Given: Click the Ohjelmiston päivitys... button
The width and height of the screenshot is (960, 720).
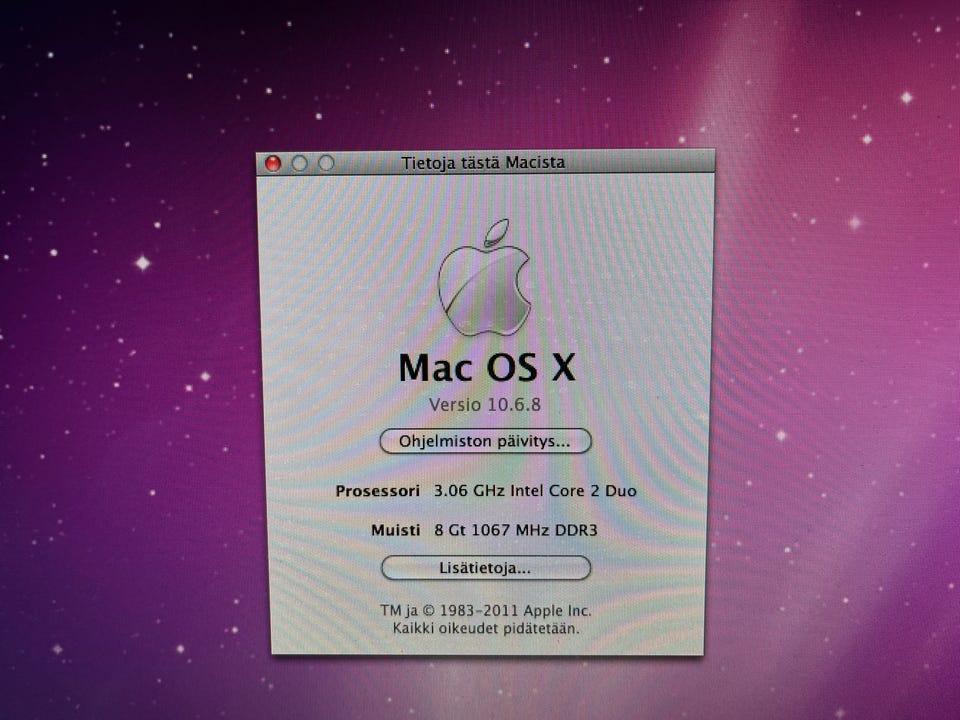Looking at the screenshot, I should [x=485, y=441].
